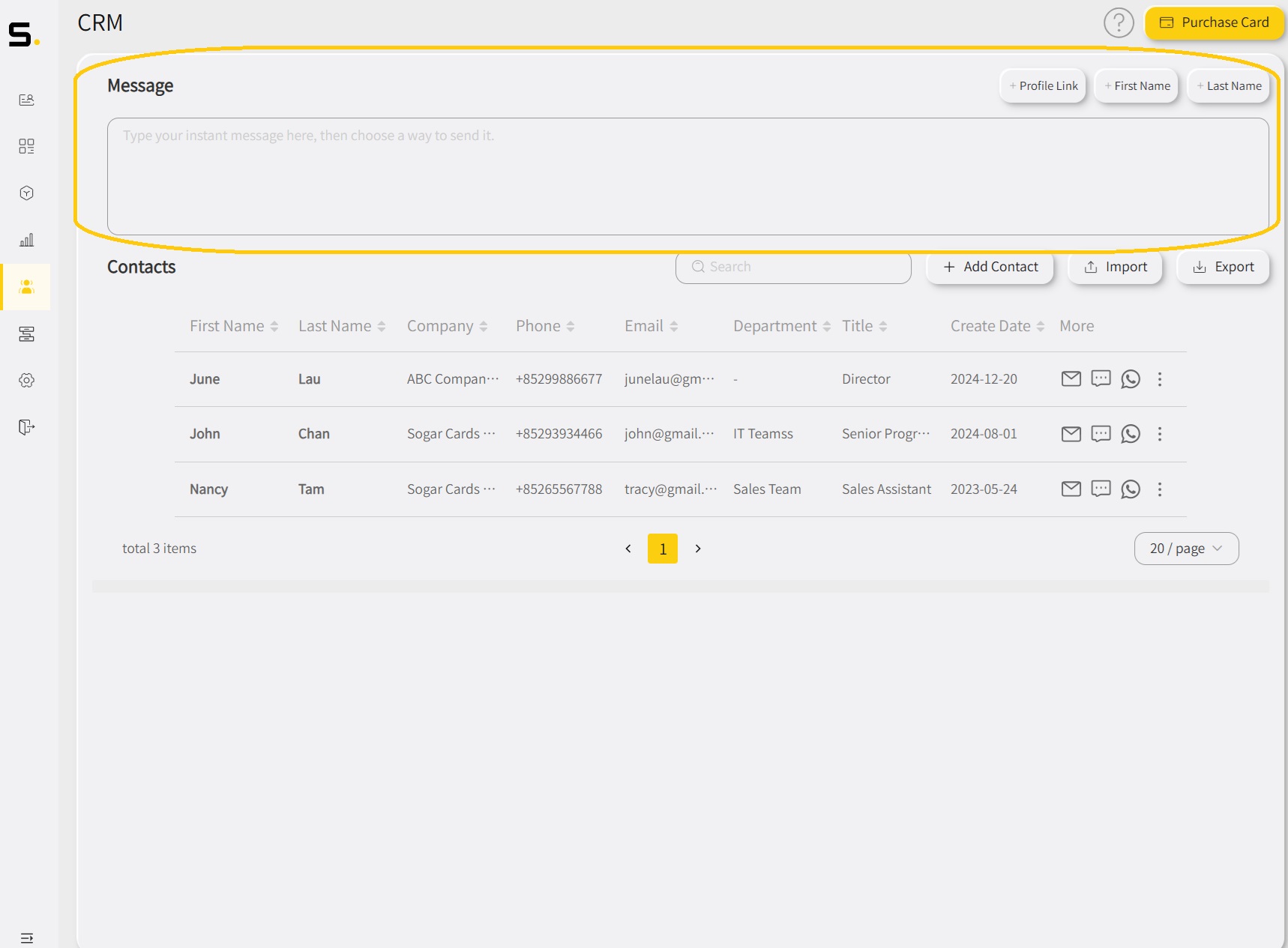Send SMS message to Nancy Tam

[x=1101, y=489]
